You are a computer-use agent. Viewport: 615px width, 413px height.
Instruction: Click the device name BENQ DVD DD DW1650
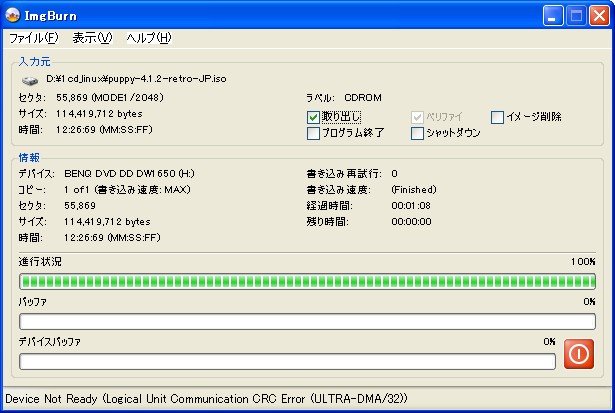pos(129,173)
